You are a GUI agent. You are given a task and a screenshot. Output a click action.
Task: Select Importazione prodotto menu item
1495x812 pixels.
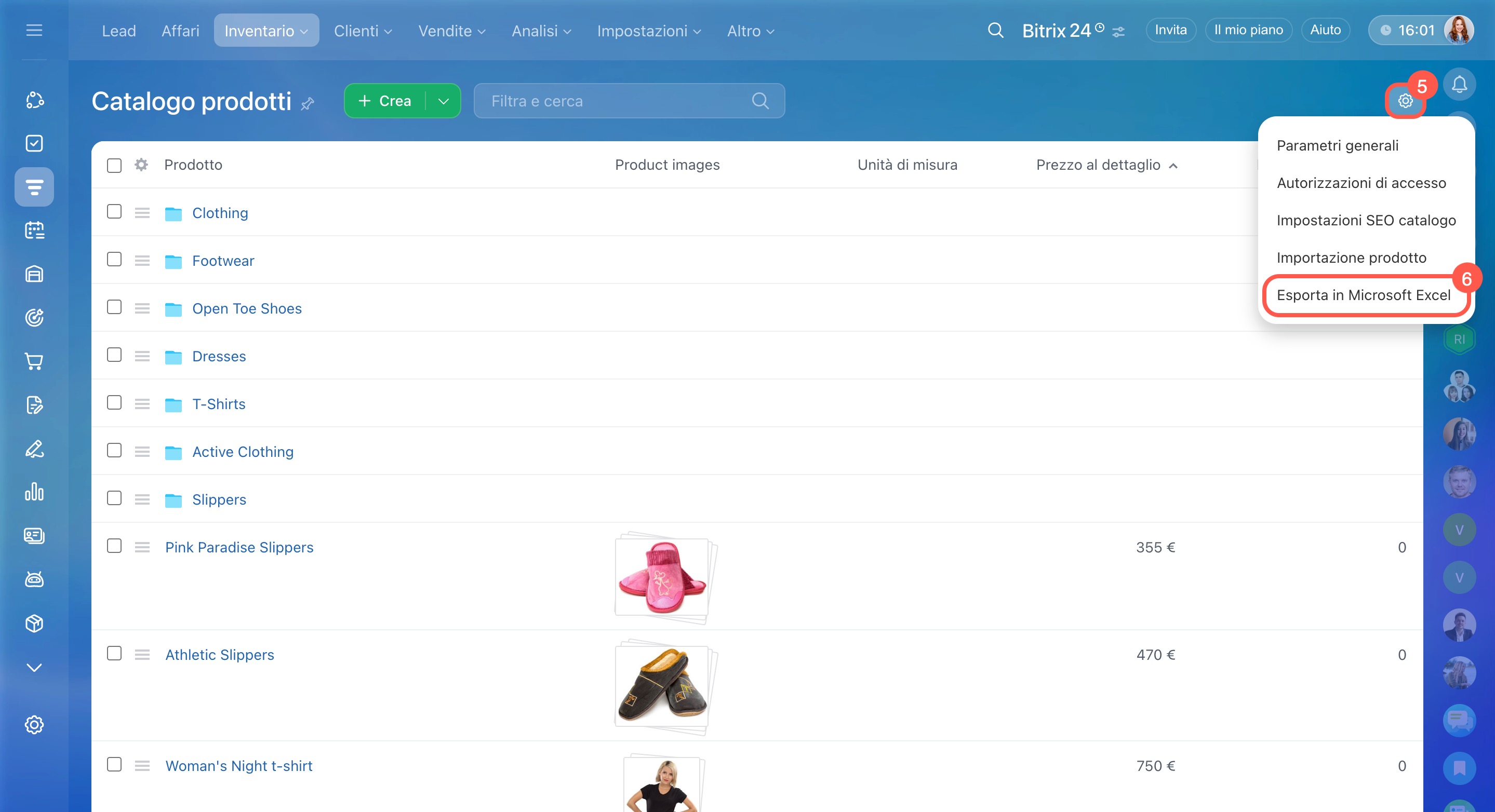1351,258
